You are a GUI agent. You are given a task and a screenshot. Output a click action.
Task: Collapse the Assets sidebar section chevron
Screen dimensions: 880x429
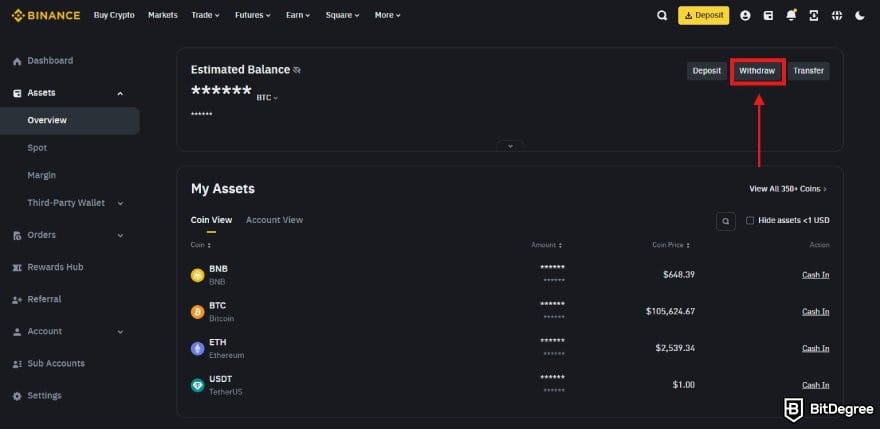tap(120, 94)
